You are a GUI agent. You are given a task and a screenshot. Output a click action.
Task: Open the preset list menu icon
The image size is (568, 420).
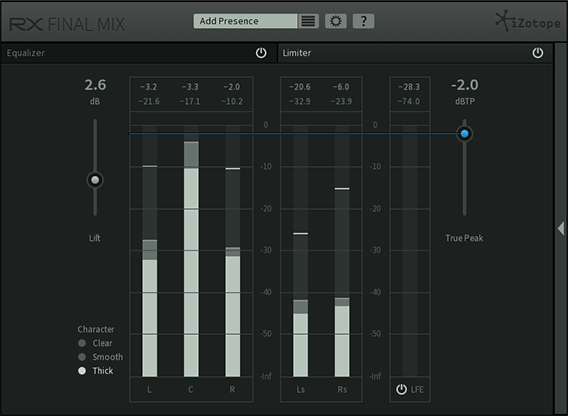click(308, 21)
